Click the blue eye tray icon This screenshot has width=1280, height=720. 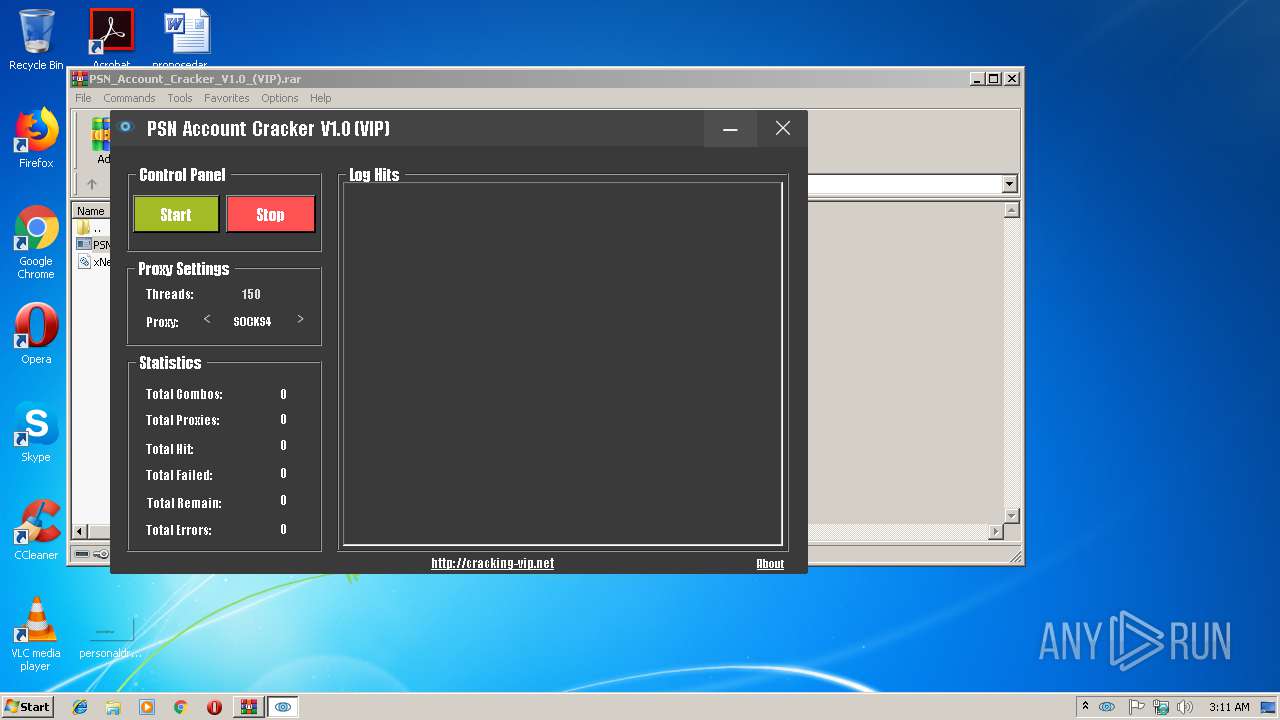point(1107,707)
